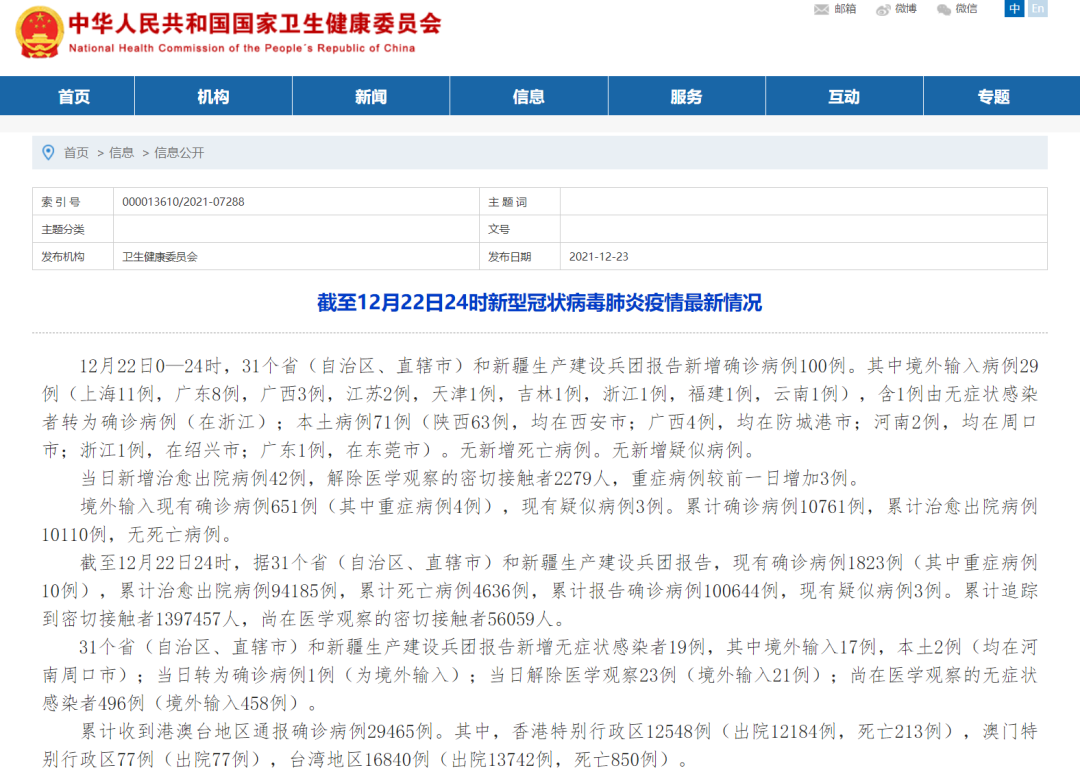Open the 服务 navigation menu

pos(686,97)
